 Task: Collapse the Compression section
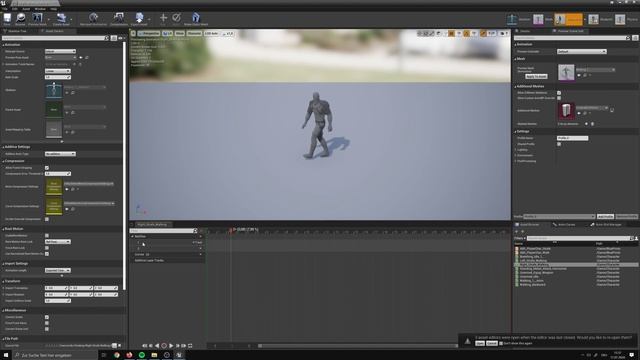pyautogui.click(x=3, y=161)
